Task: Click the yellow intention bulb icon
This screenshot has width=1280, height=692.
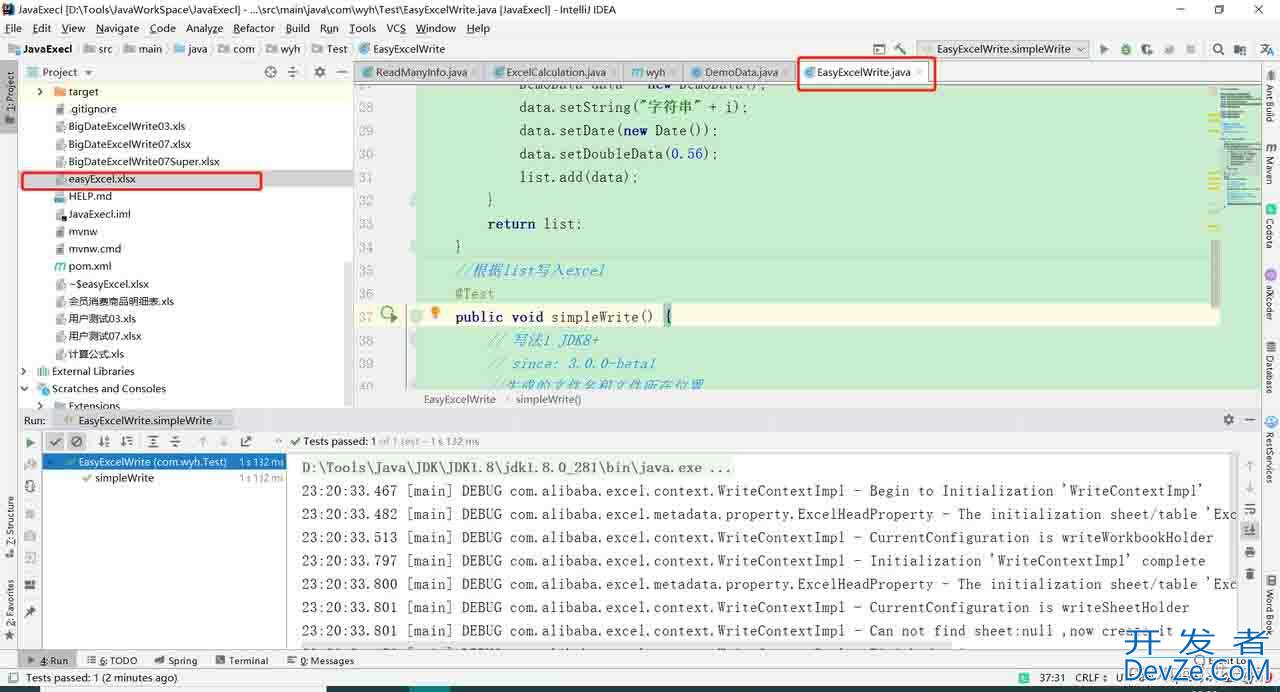Action: click(x=435, y=313)
